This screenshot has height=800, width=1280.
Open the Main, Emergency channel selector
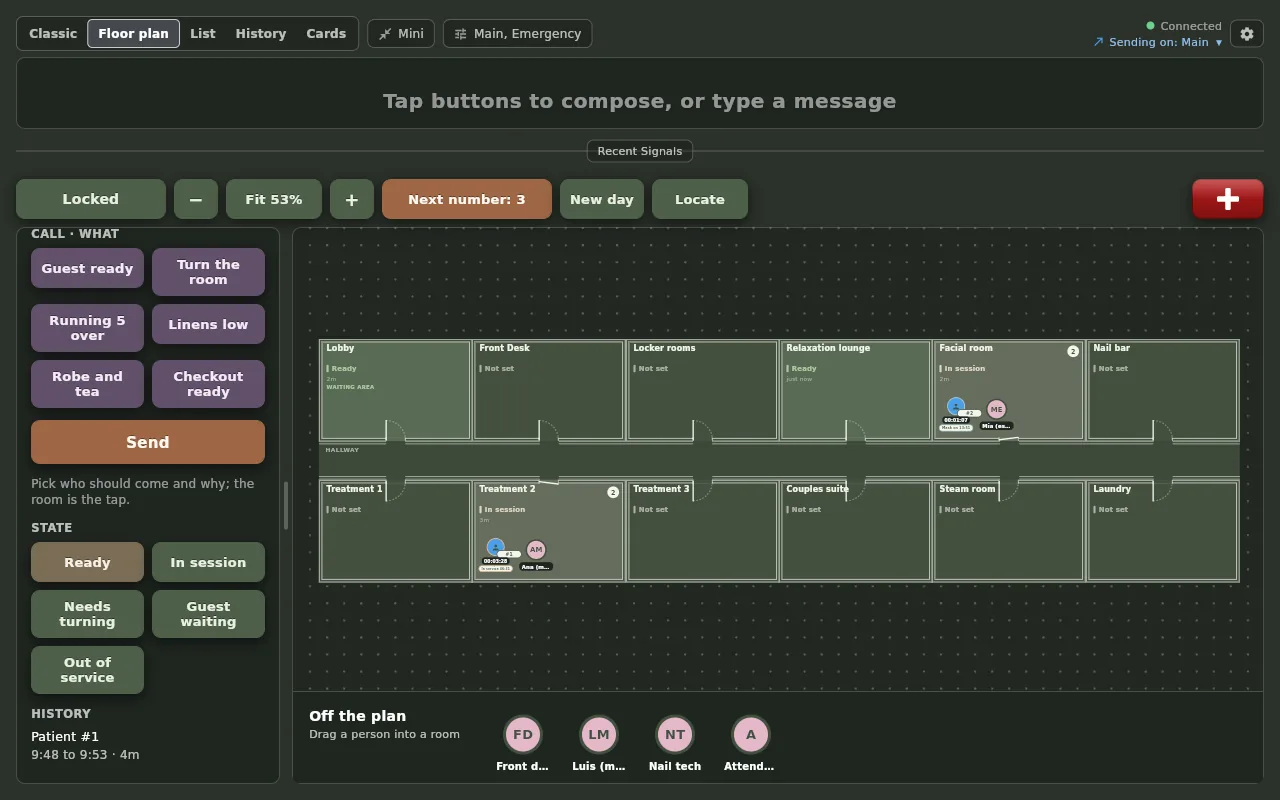pos(517,34)
